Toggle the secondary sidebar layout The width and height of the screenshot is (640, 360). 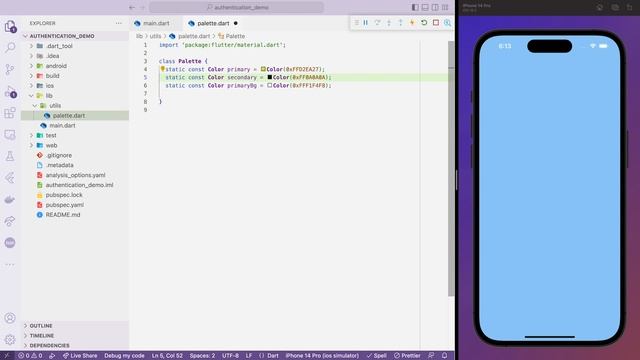click(x=435, y=7)
